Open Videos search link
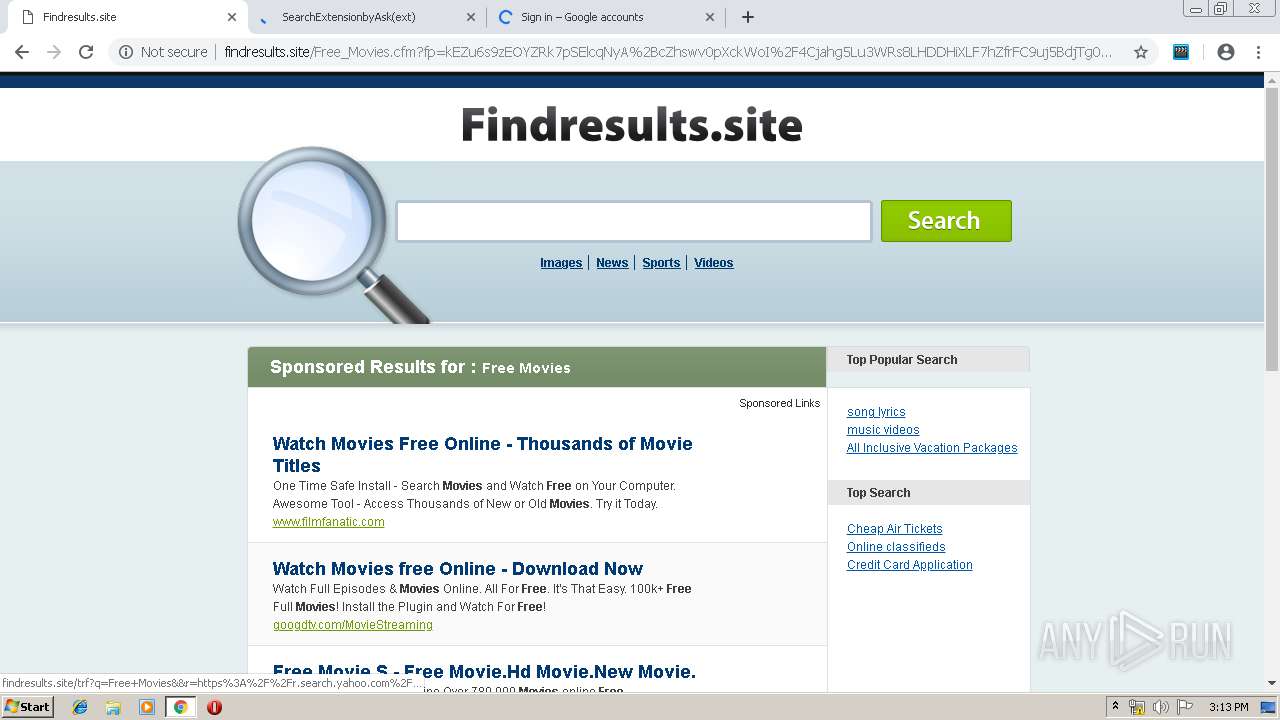This screenshot has width=1280, height=720. (714, 263)
